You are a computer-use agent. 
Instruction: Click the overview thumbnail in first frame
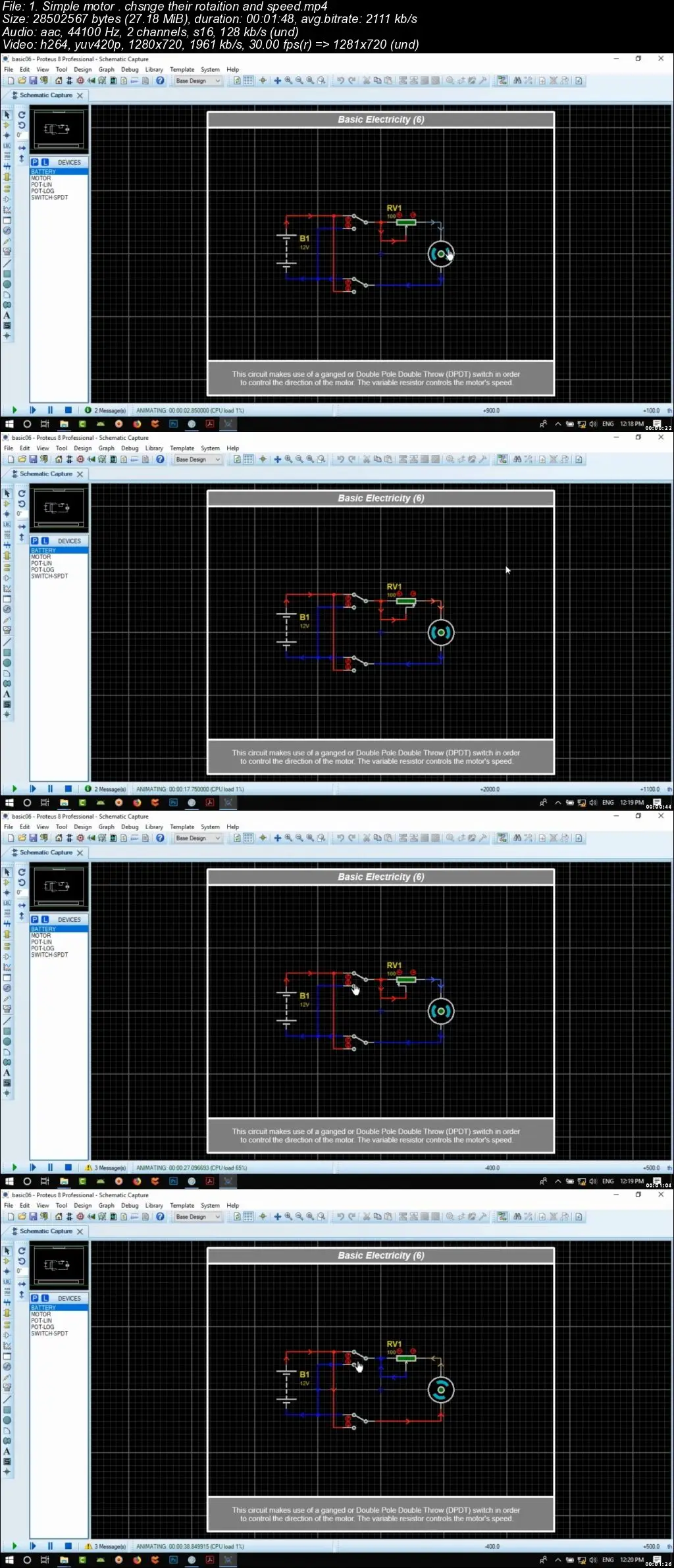click(x=59, y=129)
